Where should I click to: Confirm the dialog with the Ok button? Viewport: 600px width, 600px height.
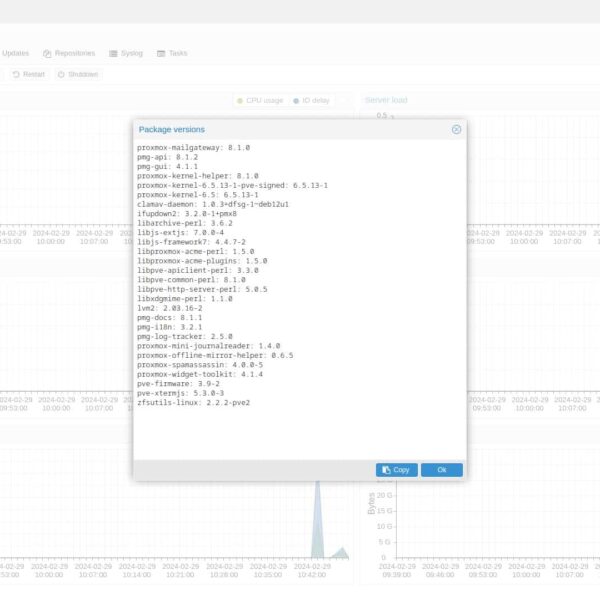tap(442, 470)
